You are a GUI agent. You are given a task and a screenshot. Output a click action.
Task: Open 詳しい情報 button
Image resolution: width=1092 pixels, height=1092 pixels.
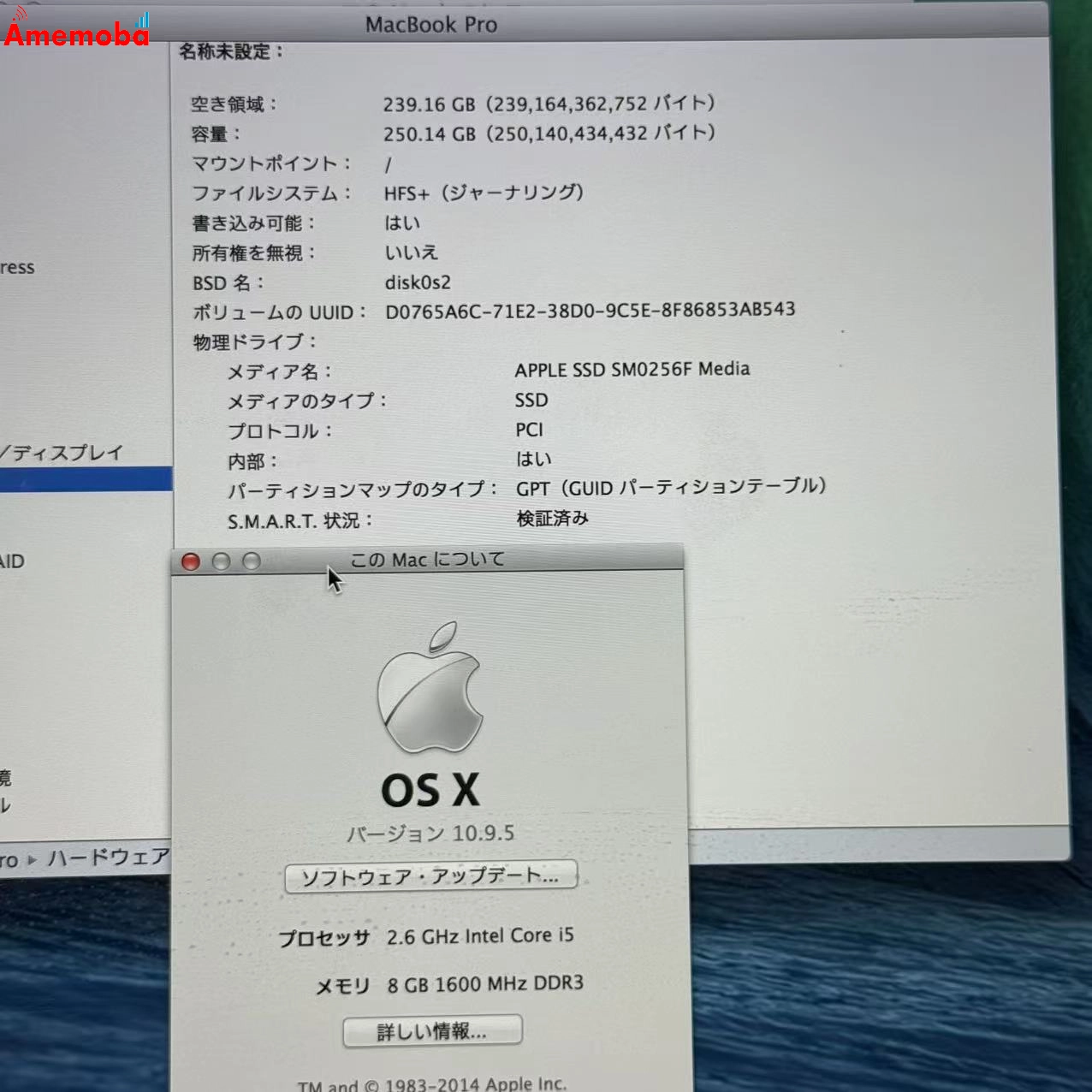[432, 1031]
